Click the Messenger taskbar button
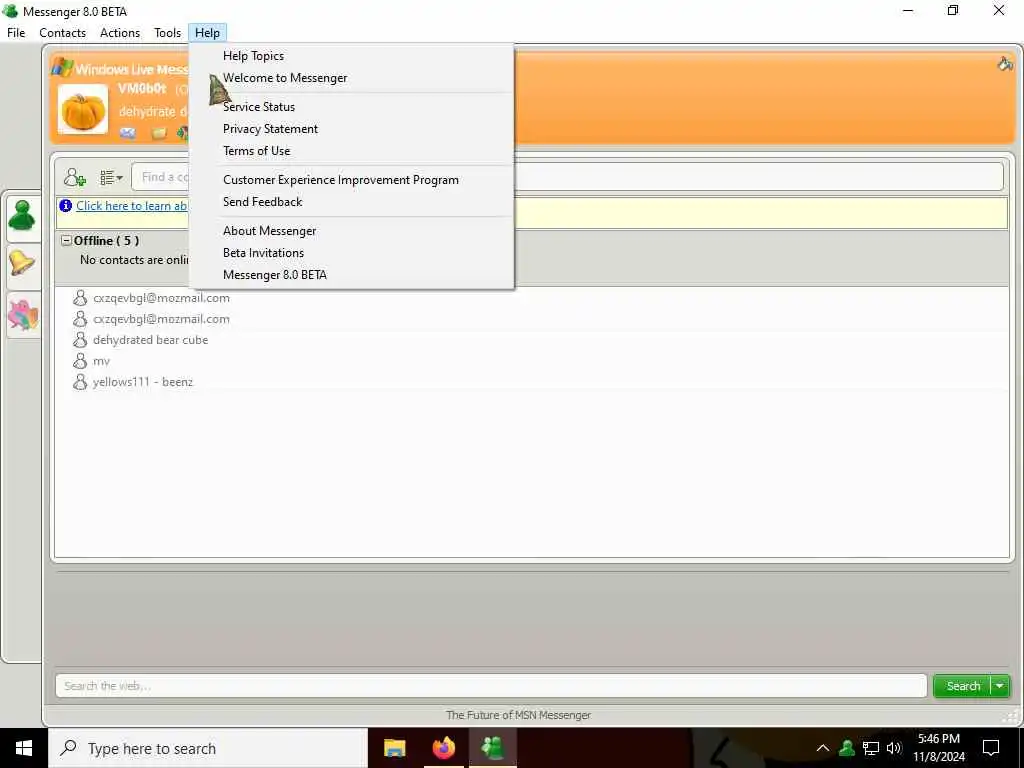The height and width of the screenshot is (768, 1024). 492,748
